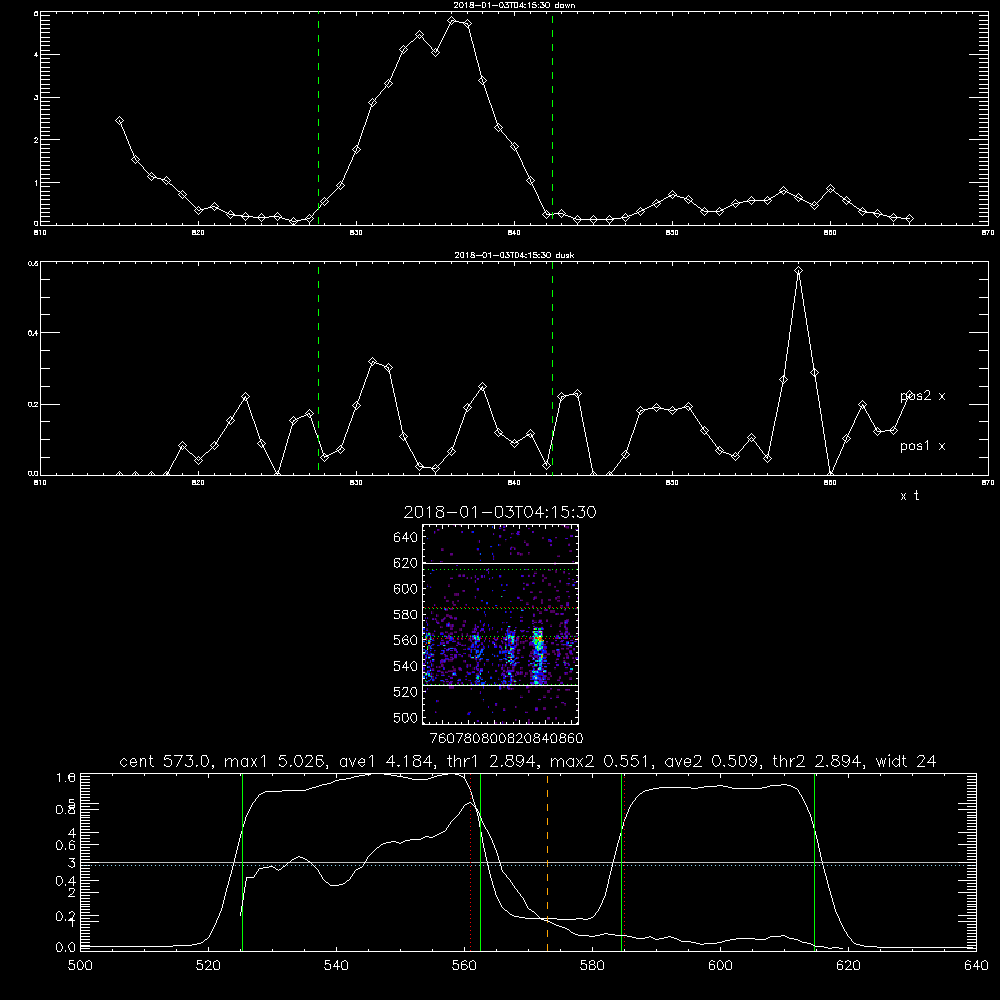
Task: Click left green dashed line in dawn plot
Action: tap(318, 119)
